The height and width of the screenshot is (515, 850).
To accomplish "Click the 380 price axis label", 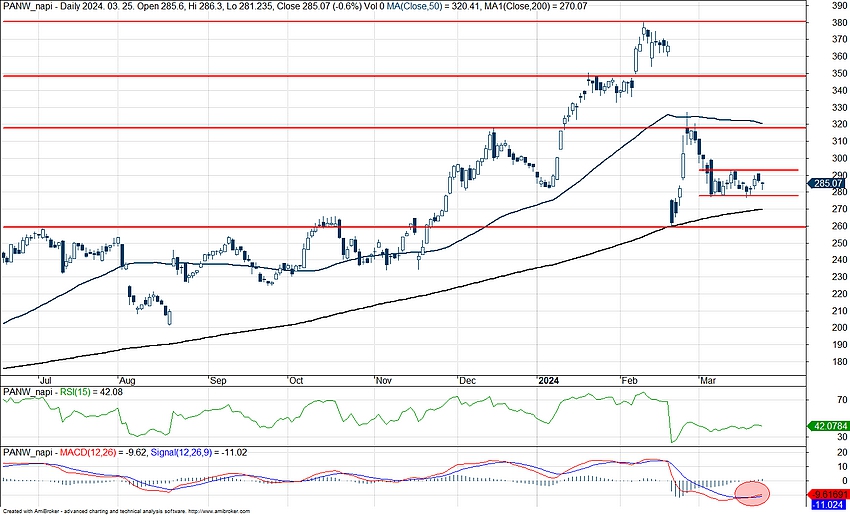I will click(838, 23).
